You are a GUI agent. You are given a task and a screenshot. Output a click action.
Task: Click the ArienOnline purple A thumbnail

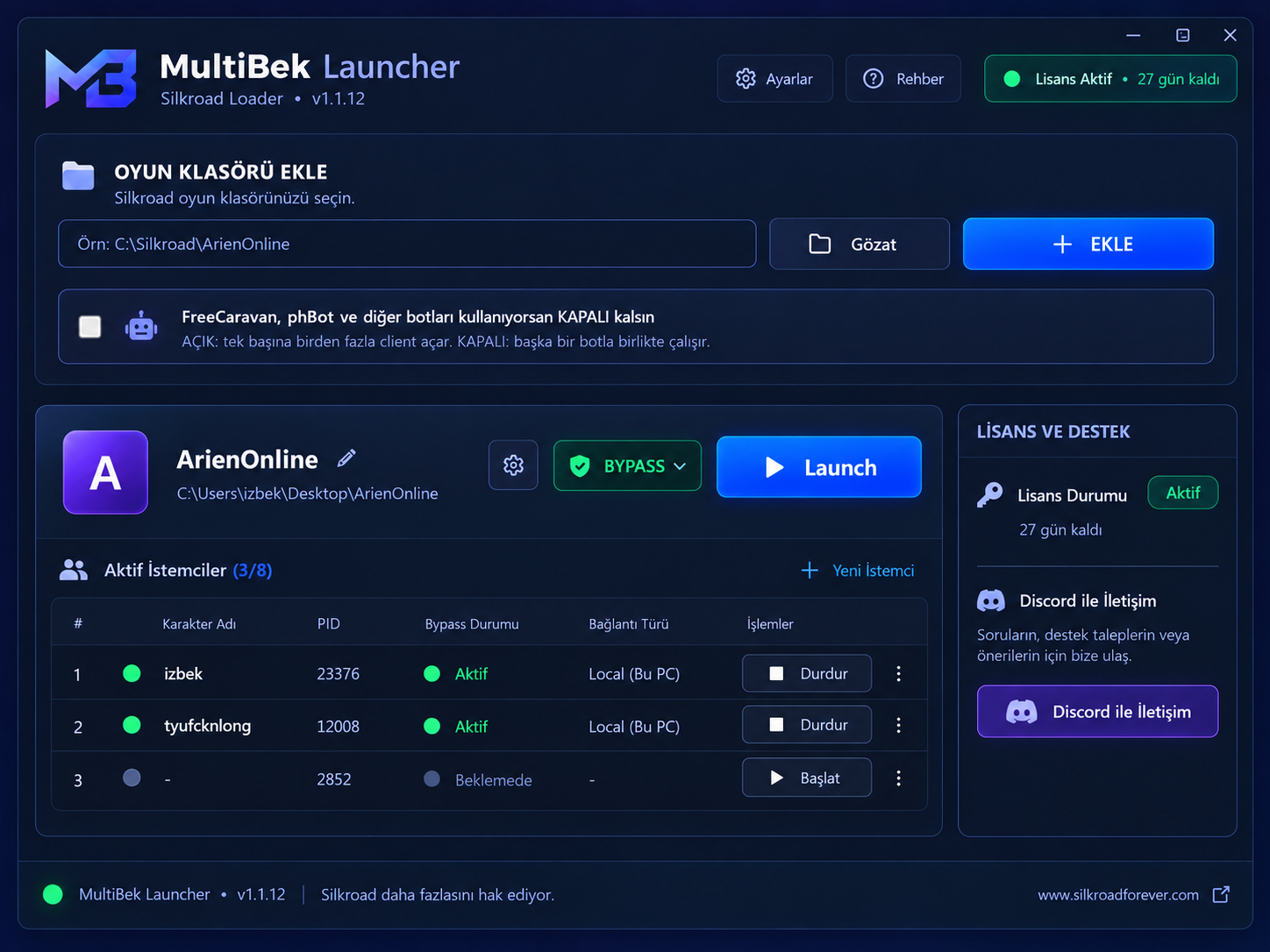105,472
